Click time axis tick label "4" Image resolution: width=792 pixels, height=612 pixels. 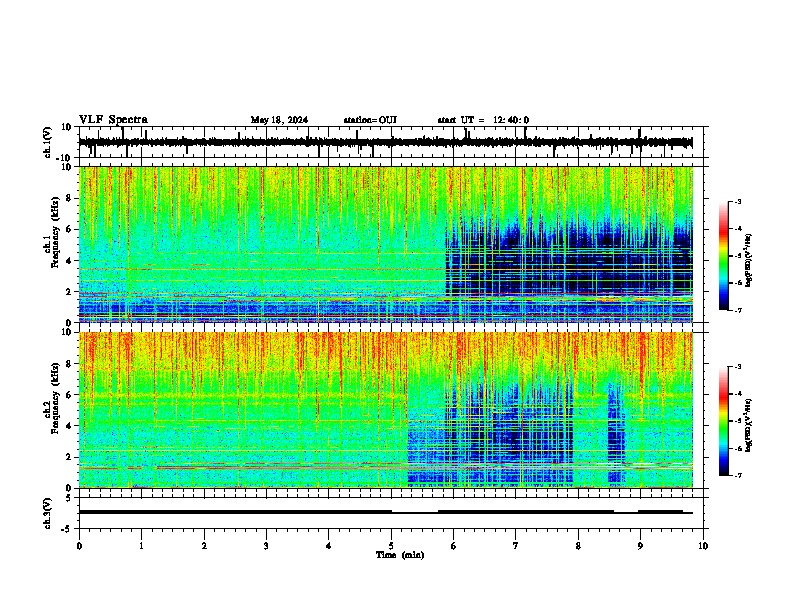pyautogui.click(x=329, y=546)
